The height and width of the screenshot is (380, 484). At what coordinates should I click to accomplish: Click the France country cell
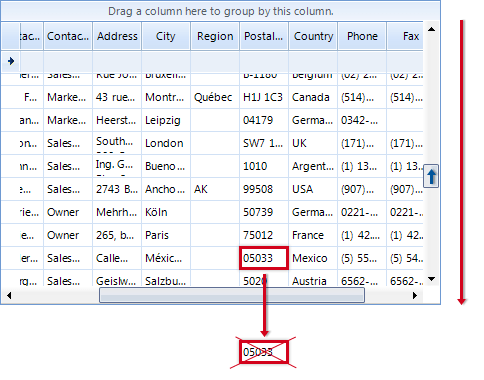click(x=313, y=235)
